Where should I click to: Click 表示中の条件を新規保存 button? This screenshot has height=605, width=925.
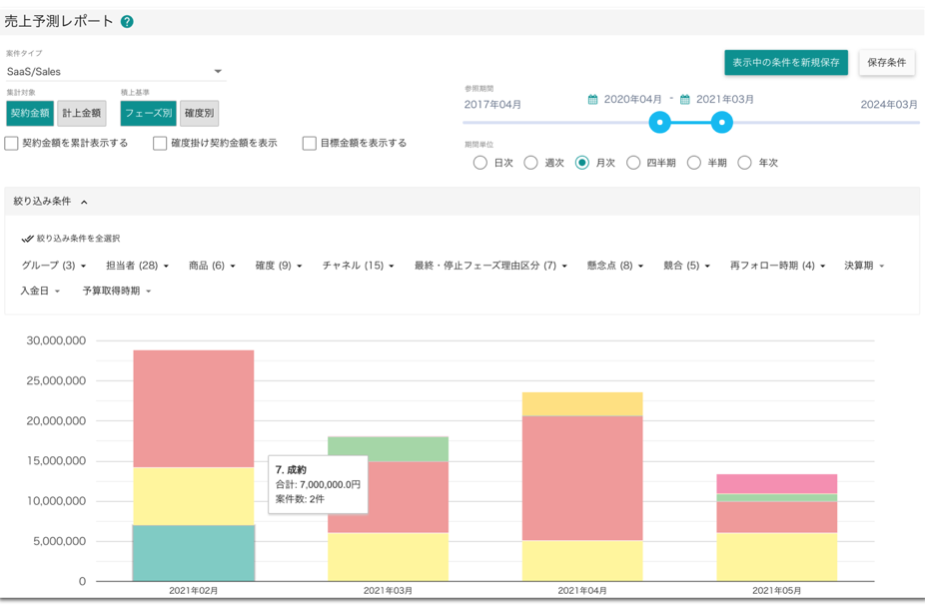(786, 62)
